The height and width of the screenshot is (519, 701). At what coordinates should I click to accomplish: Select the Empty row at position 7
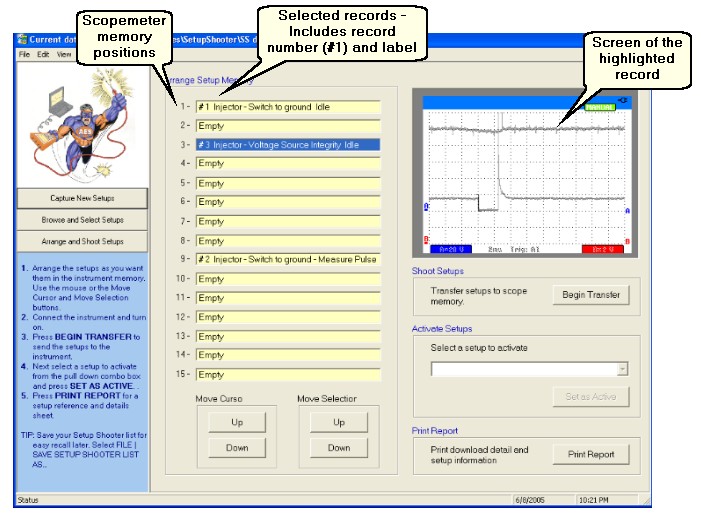click(x=288, y=221)
